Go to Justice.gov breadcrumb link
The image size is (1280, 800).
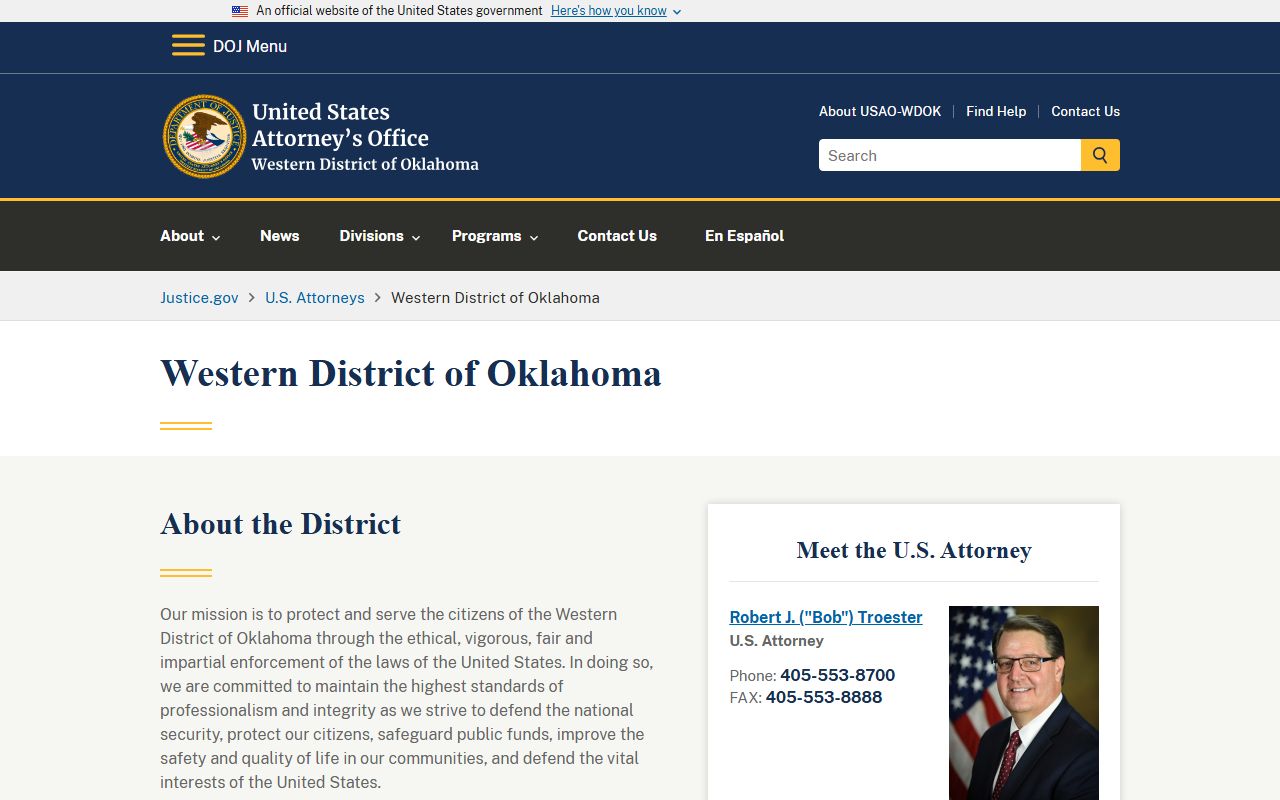199,298
